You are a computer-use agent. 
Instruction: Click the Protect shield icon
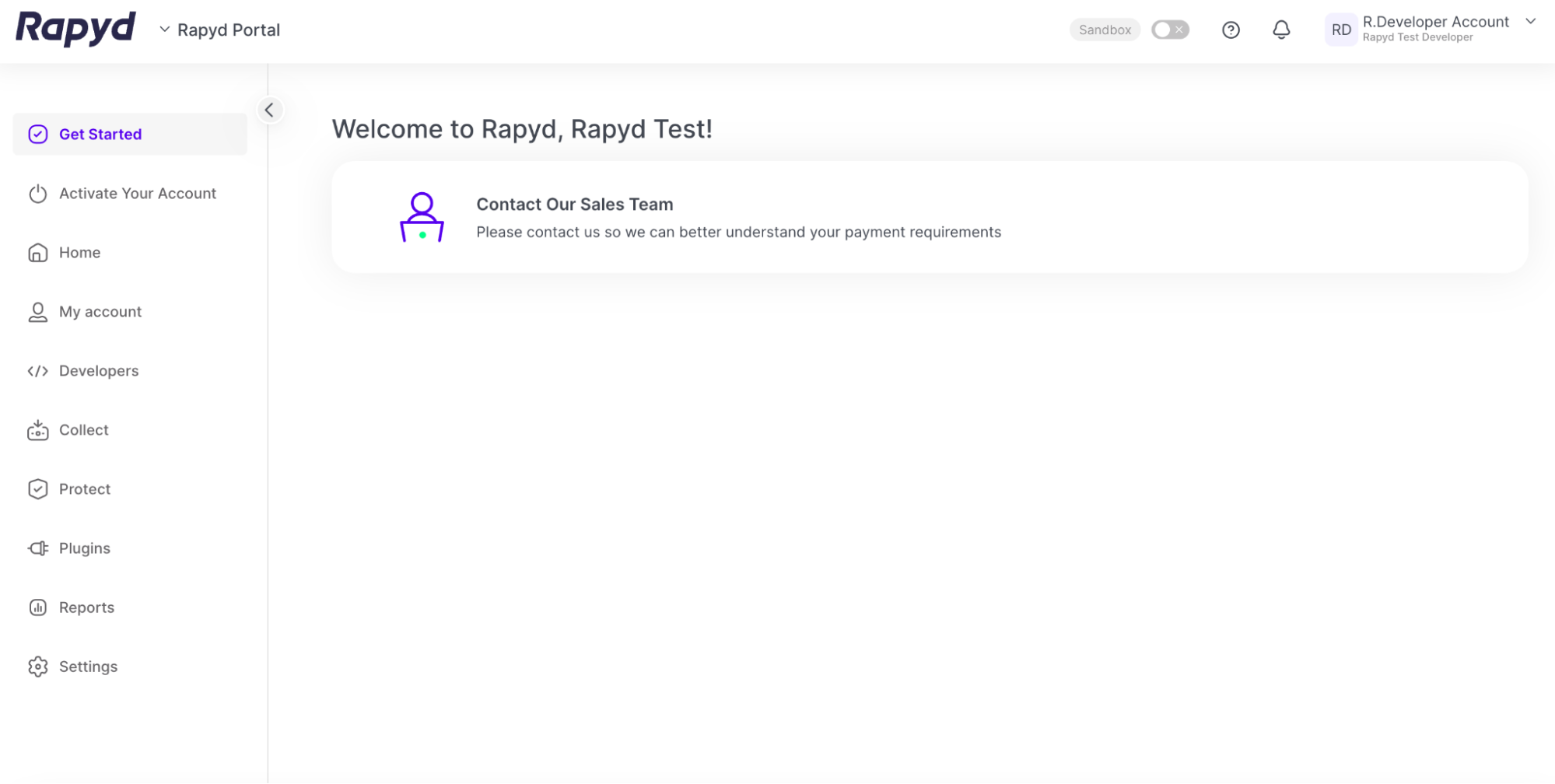pos(37,489)
